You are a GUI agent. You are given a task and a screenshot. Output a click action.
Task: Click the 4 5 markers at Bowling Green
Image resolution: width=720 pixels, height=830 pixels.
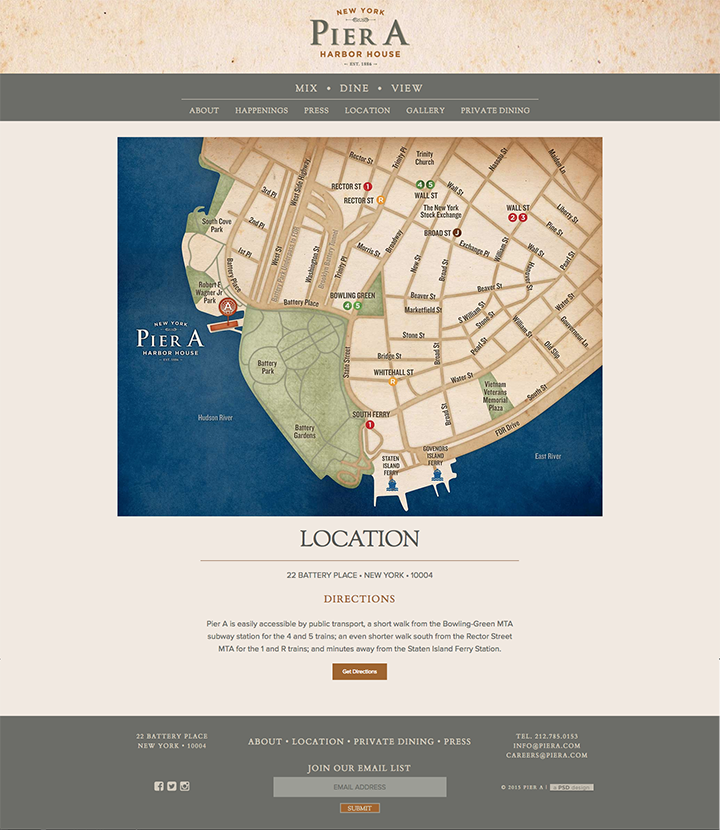[352, 305]
